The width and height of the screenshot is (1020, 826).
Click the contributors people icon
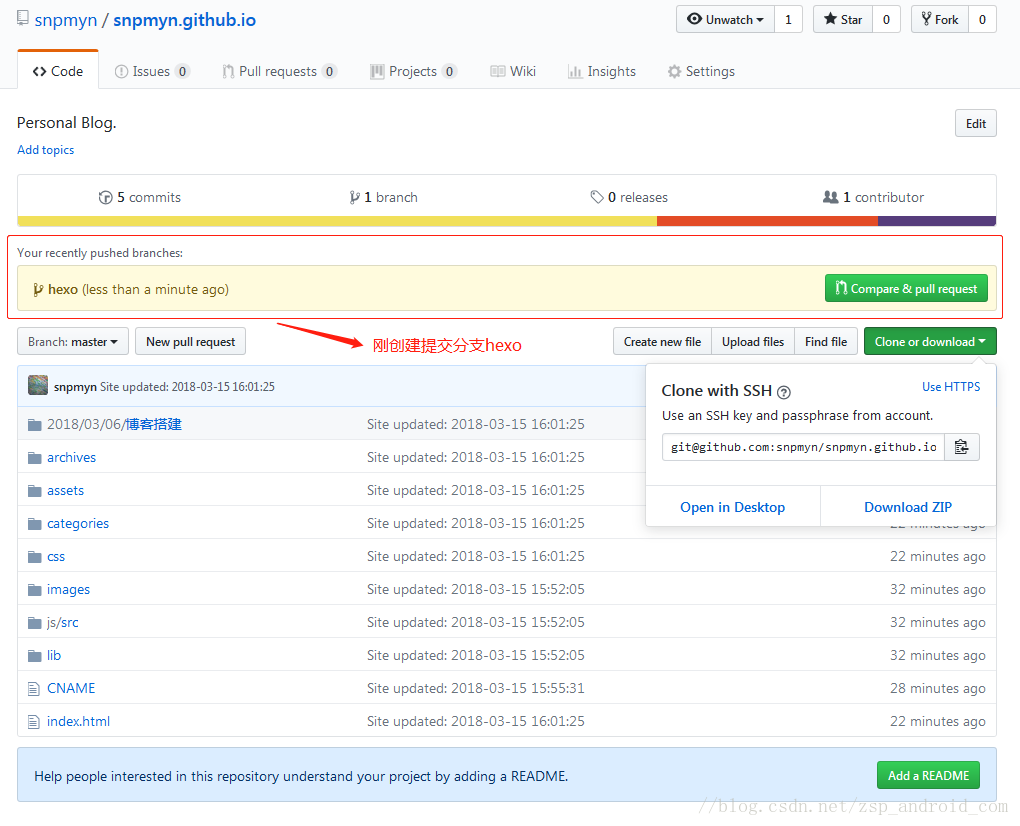coord(831,196)
